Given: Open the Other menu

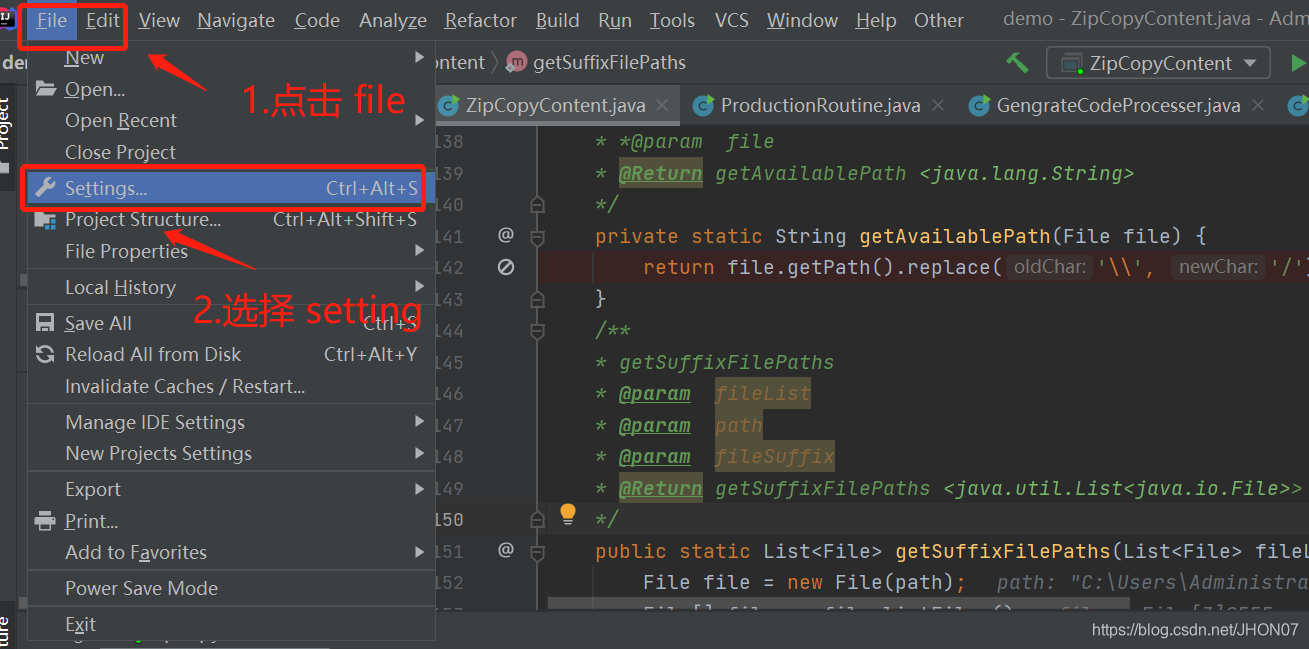Looking at the screenshot, I should click(x=939, y=20).
